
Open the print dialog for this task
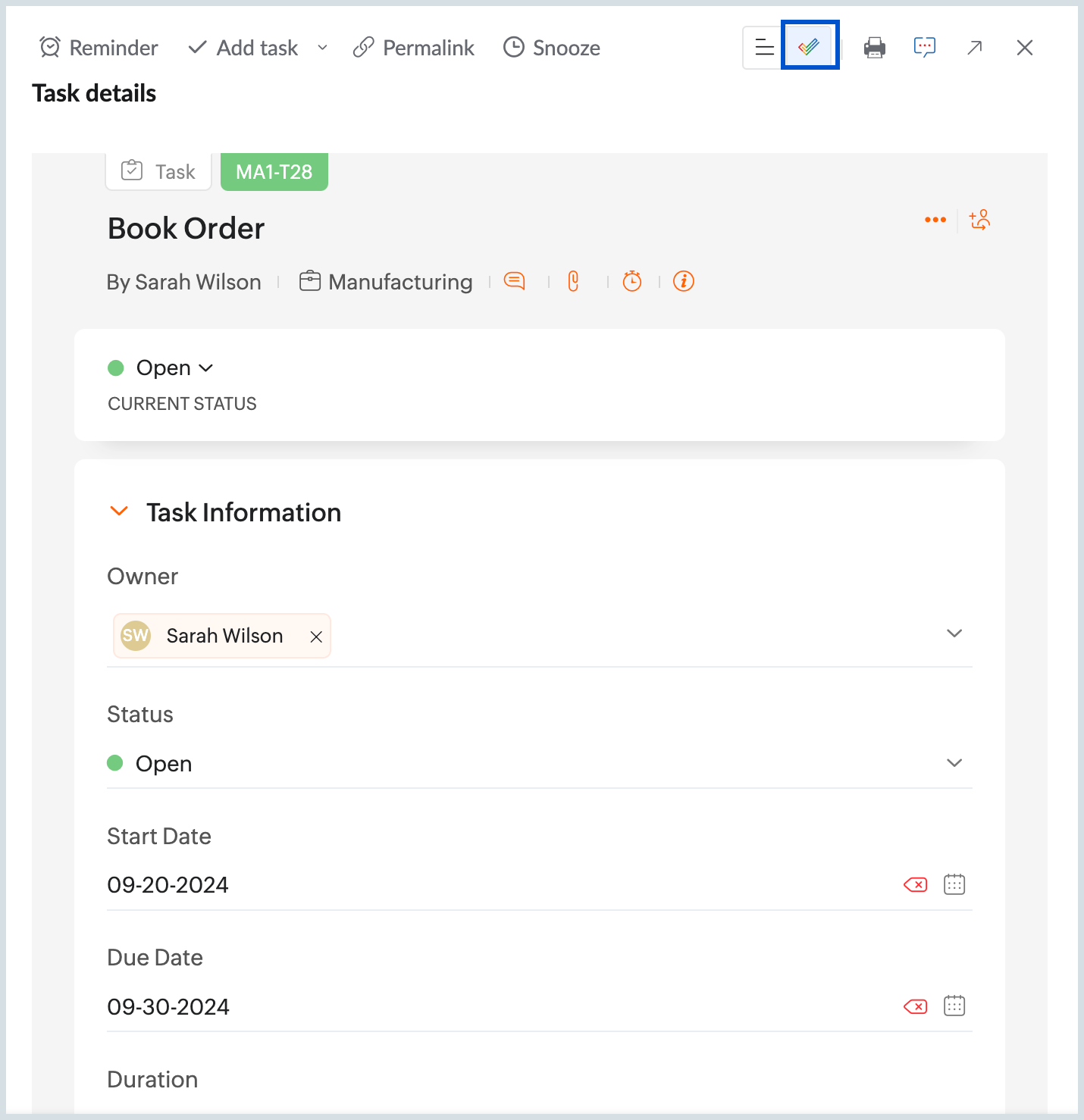875,47
